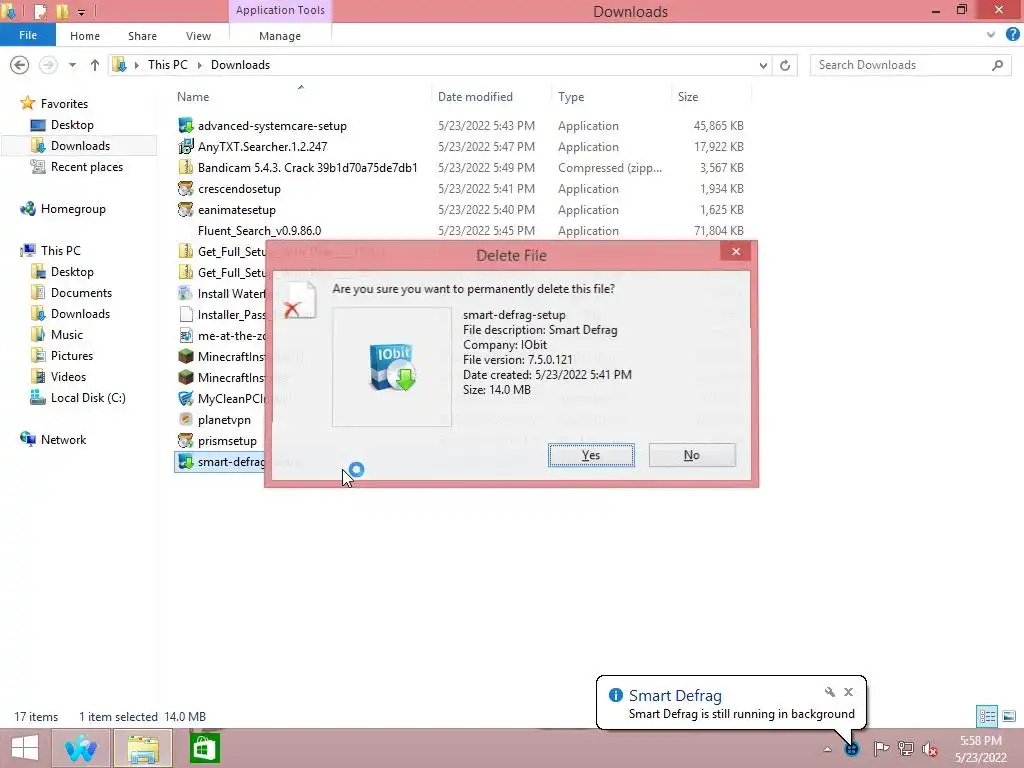Open the File ribbon menu

(27, 35)
